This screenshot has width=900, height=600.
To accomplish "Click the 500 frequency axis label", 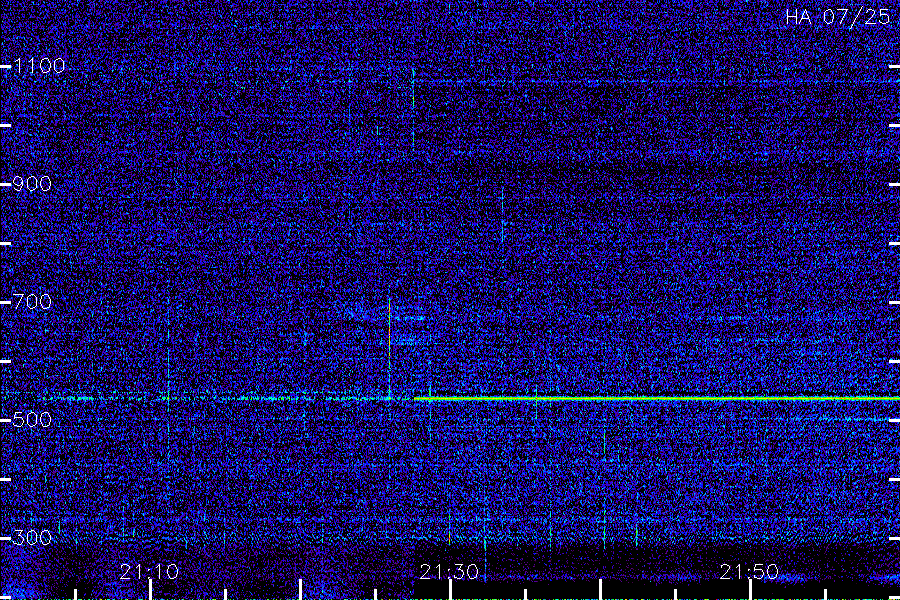I will click(32, 420).
